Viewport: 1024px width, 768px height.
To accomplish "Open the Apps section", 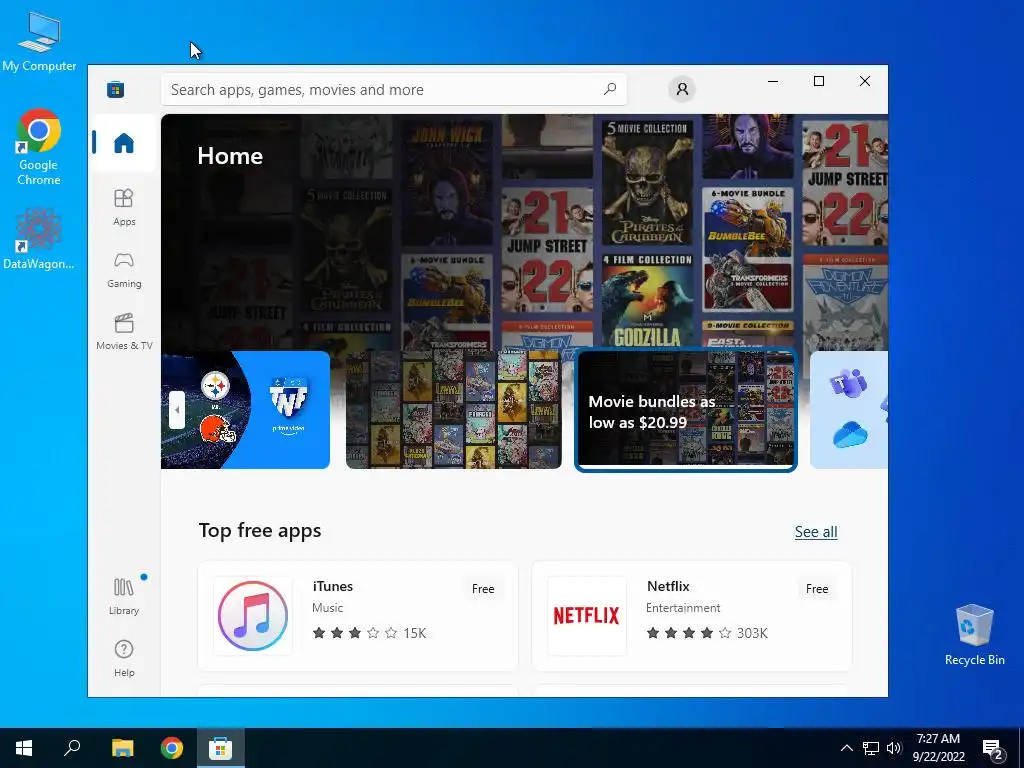I will (124, 207).
